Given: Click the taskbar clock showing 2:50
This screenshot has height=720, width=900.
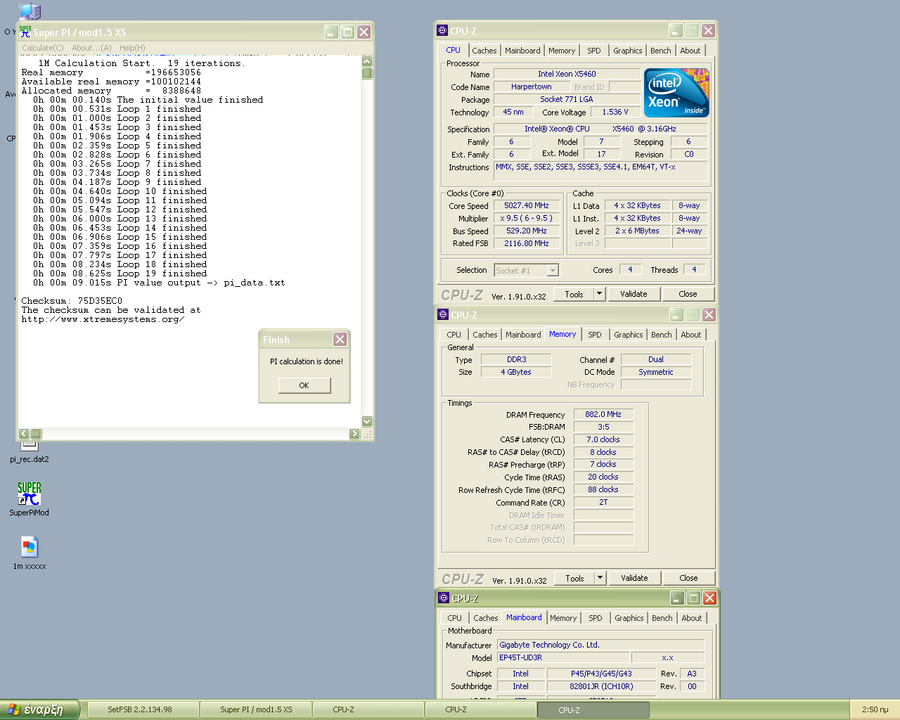Looking at the screenshot, I should coord(874,710).
